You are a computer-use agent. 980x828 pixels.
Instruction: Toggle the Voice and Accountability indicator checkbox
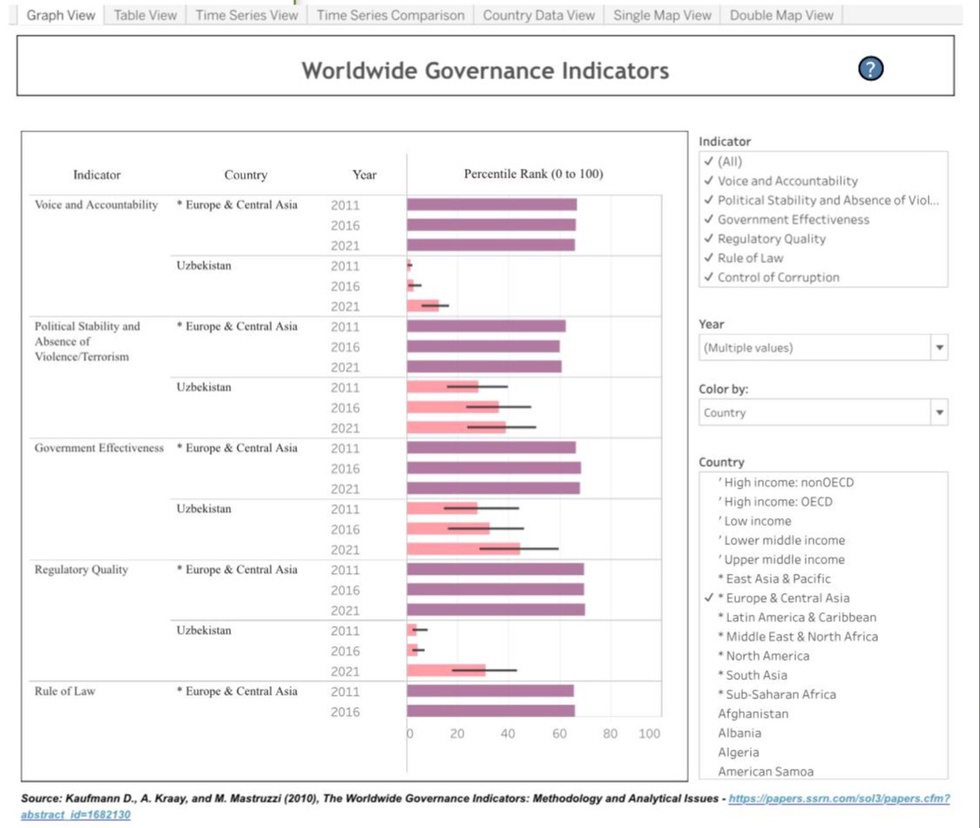707,181
